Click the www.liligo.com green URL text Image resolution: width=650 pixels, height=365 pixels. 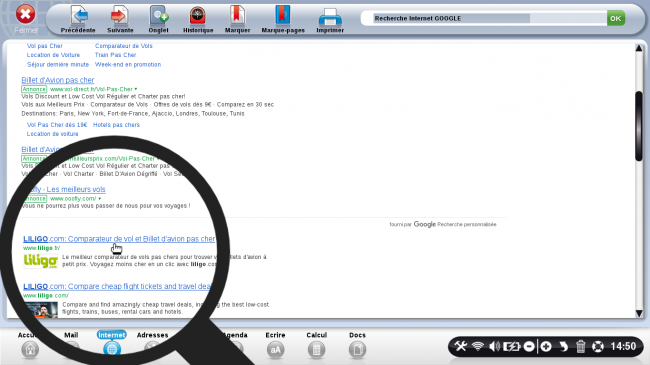click(46, 295)
